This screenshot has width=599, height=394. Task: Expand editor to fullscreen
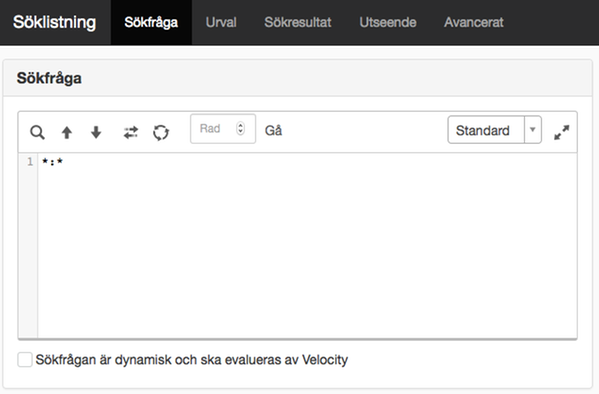pyautogui.click(x=562, y=132)
